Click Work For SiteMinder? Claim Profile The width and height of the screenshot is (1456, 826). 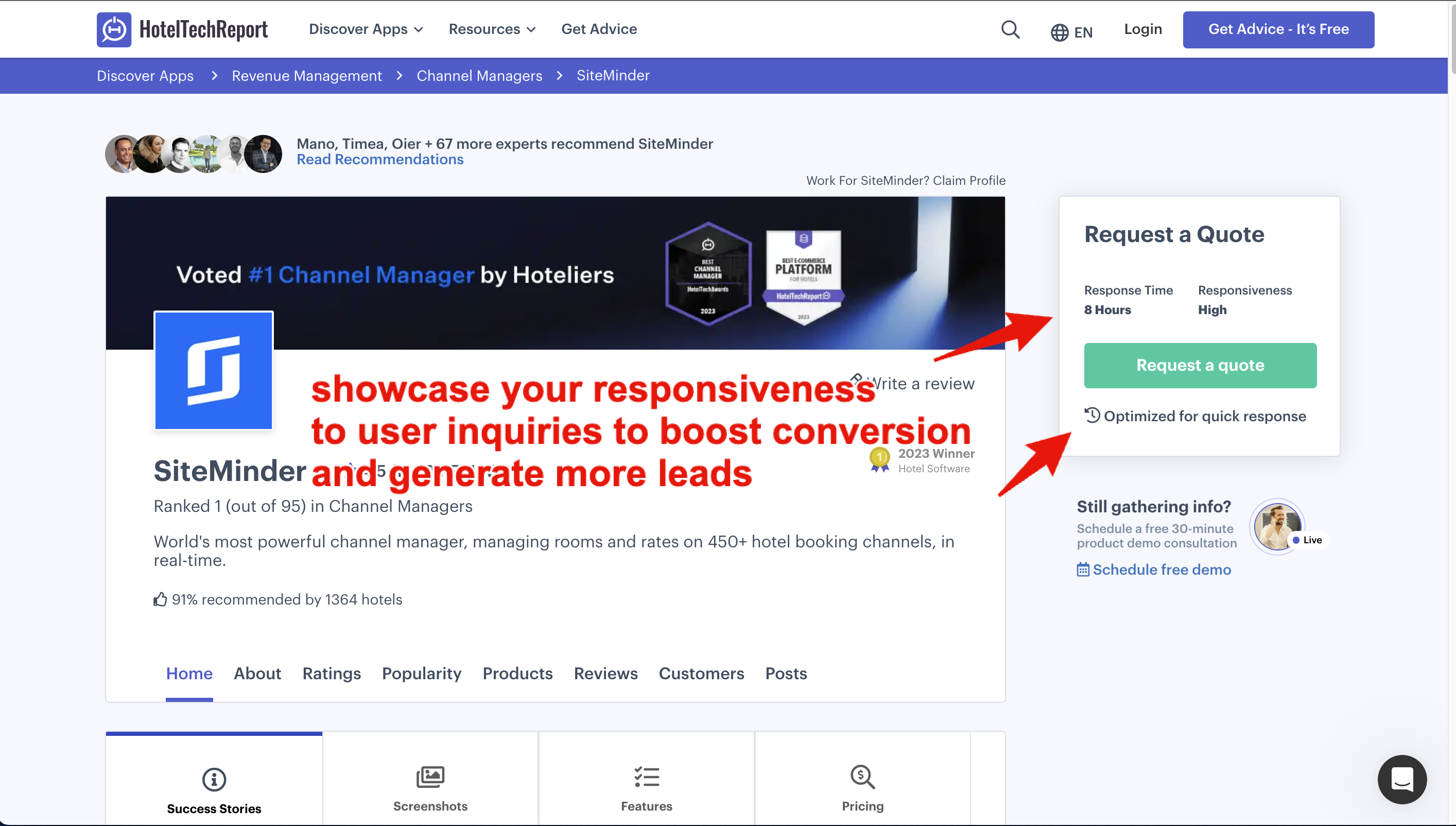[x=906, y=180]
